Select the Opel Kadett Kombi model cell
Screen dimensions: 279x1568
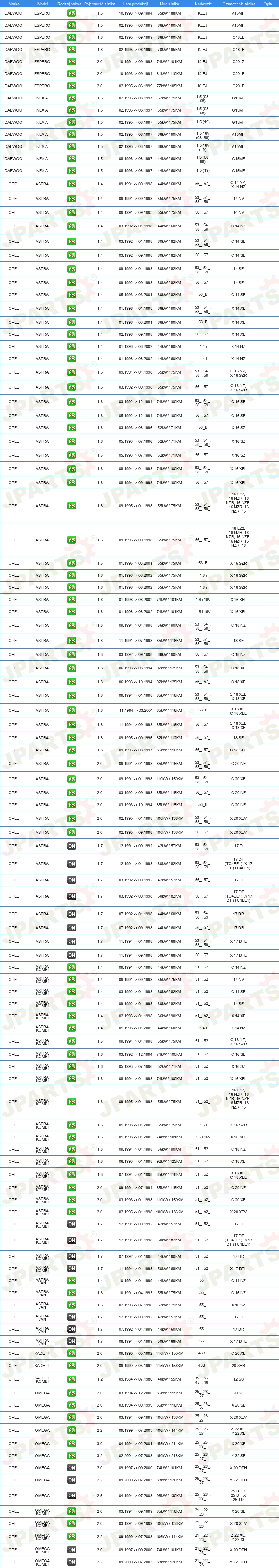tap(42, 1379)
